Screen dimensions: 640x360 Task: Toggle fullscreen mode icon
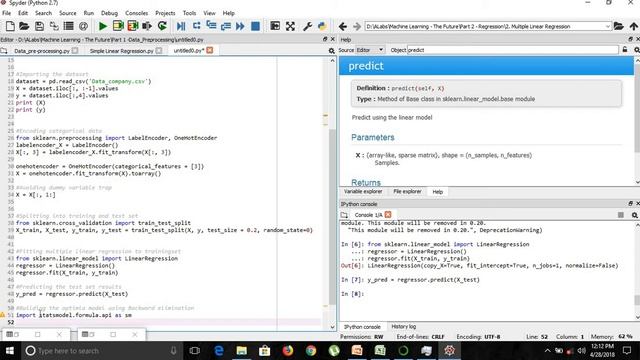point(290,26)
